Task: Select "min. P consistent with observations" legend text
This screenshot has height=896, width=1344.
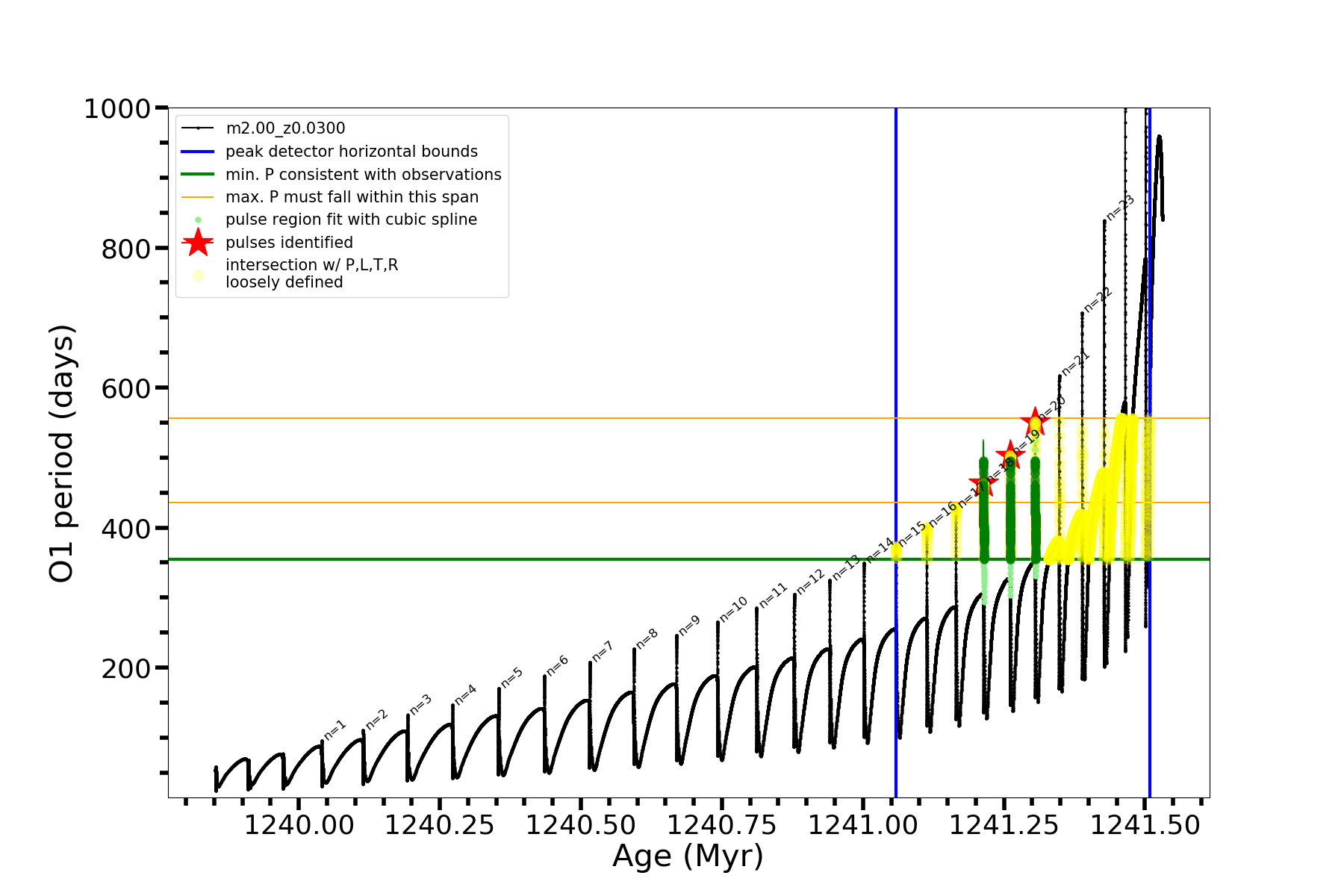Action: click(x=363, y=175)
